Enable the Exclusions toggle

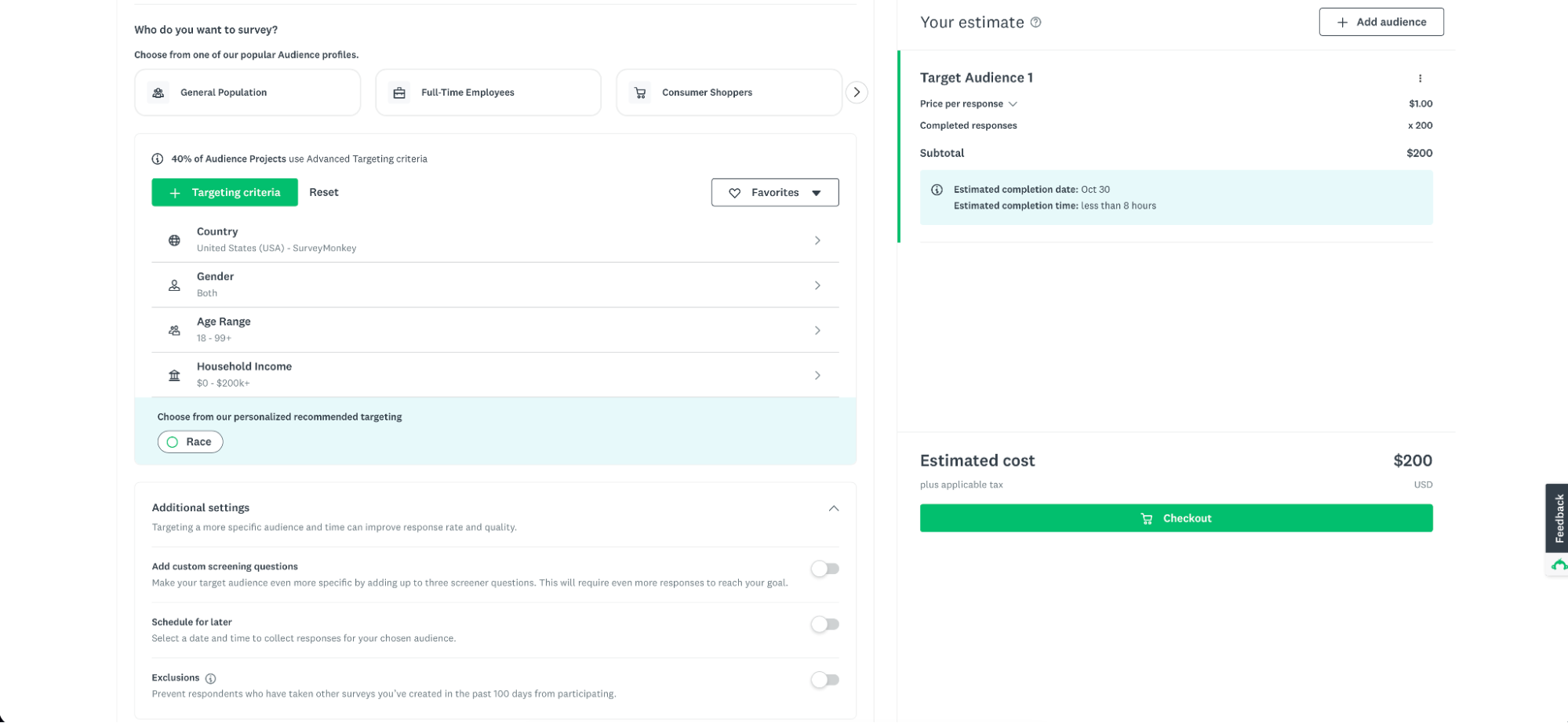point(824,680)
